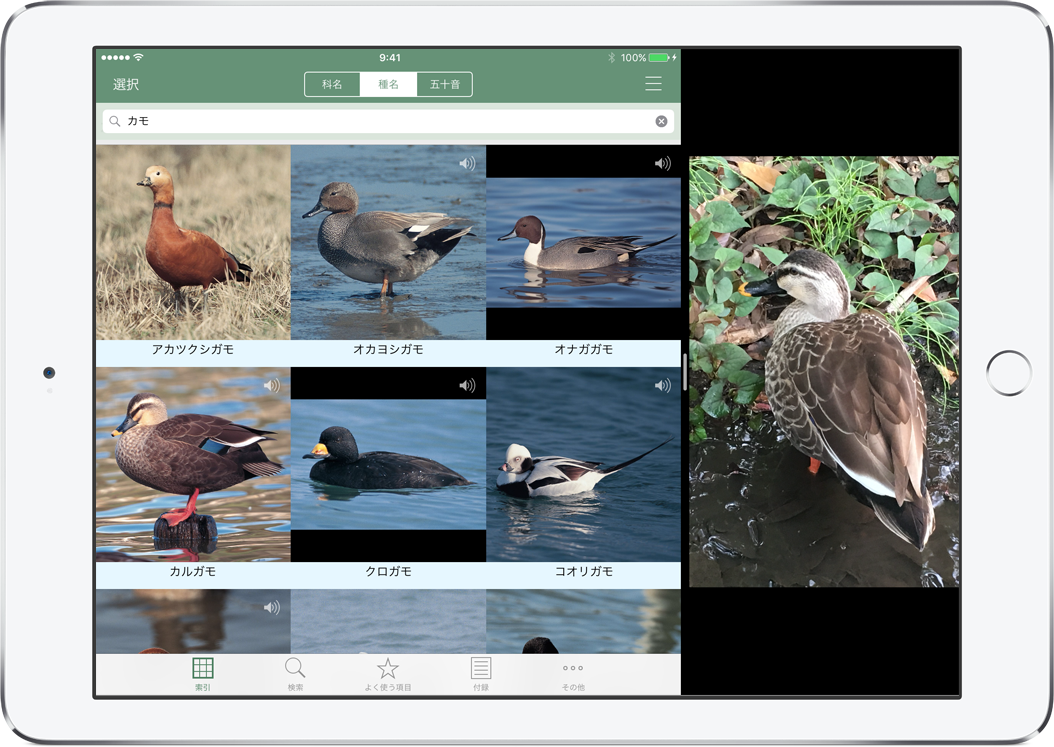
Task: Switch sorting to 科名
Action: [x=332, y=84]
